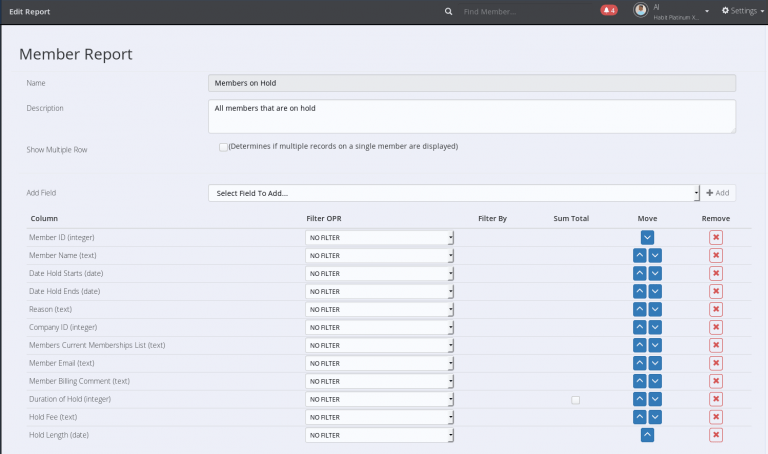768x454 pixels.
Task: Open Filter OPR dropdown for Date Hold Starts
Action: 379,273
